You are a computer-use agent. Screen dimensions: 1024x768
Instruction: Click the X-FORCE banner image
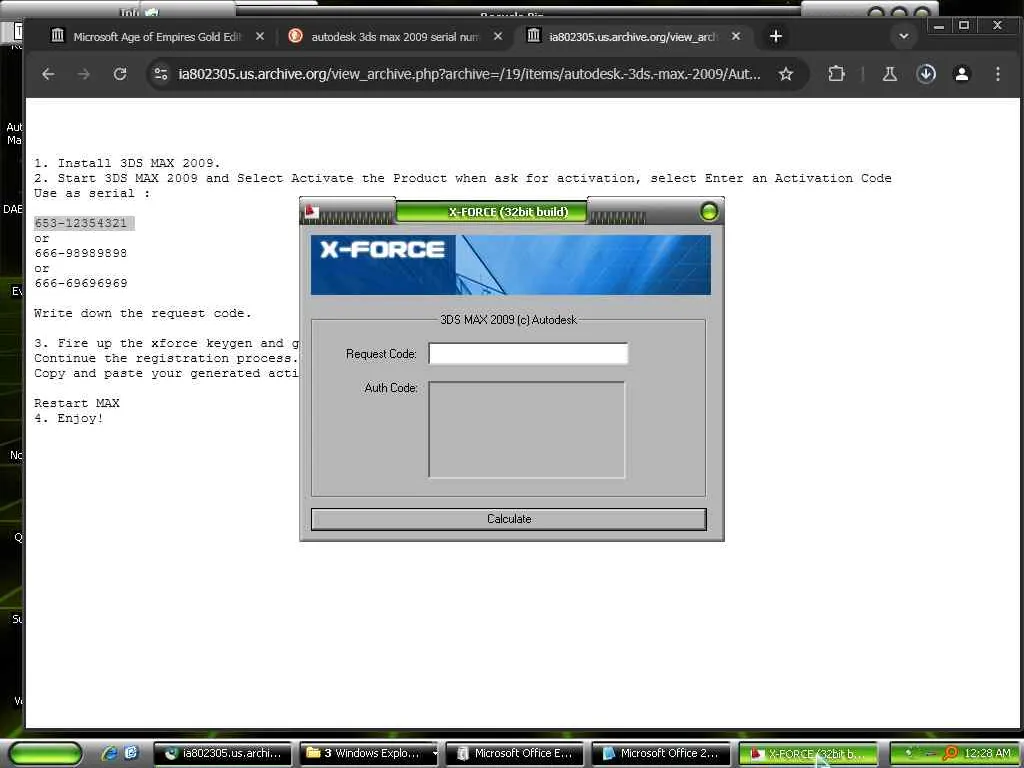(511, 265)
